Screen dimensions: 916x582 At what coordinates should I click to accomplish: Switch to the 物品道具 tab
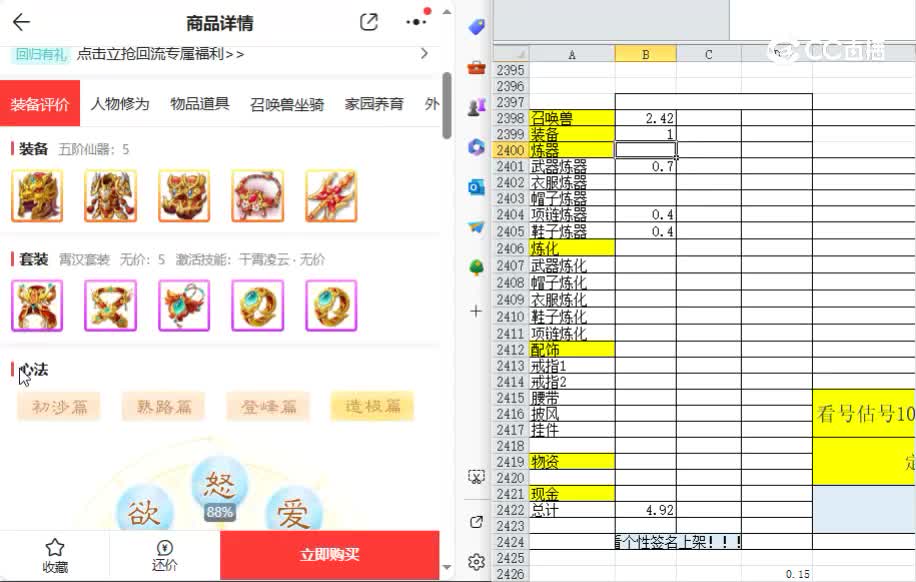point(198,102)
